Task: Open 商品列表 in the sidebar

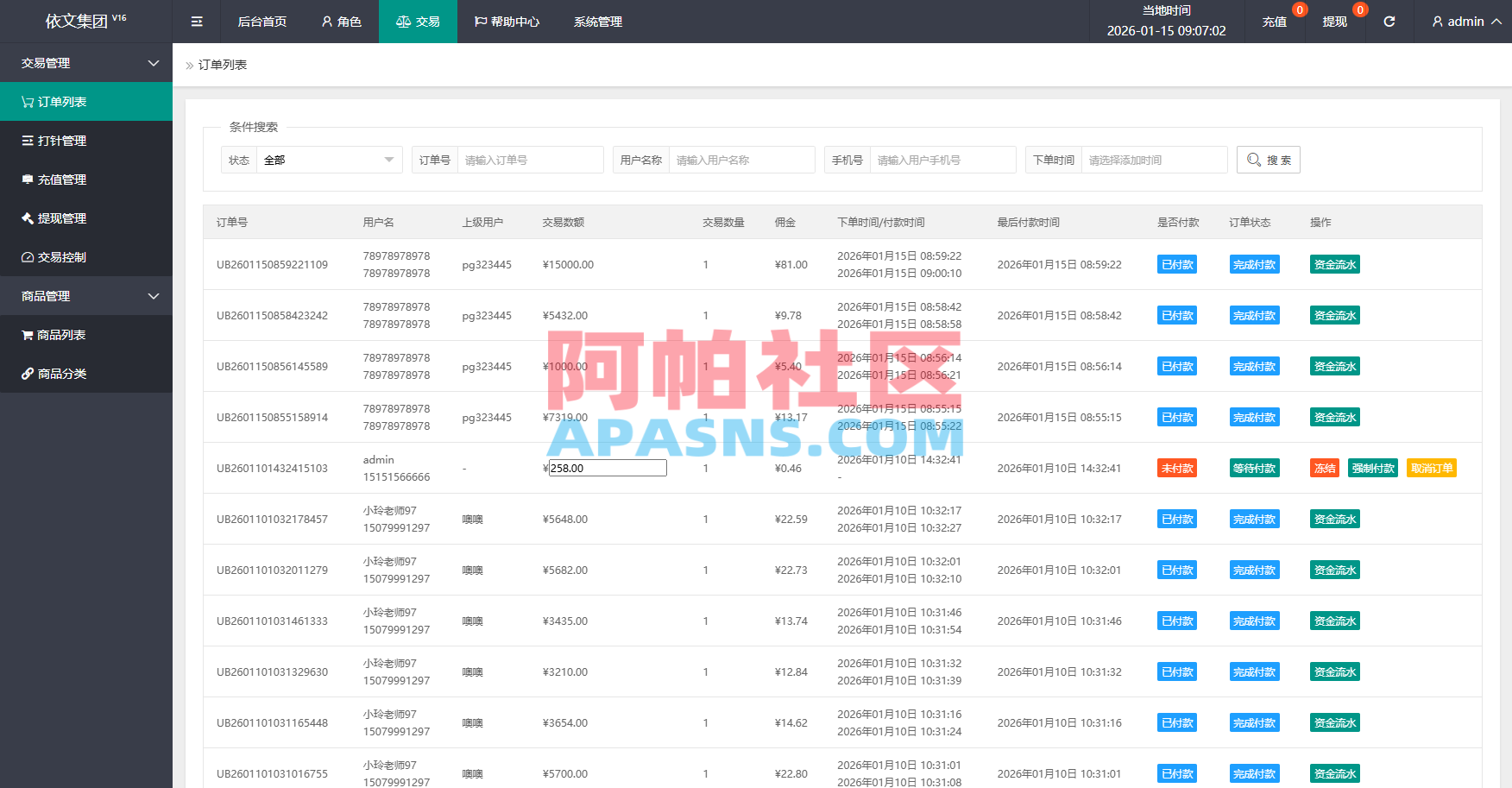Action: click(86, 335)
